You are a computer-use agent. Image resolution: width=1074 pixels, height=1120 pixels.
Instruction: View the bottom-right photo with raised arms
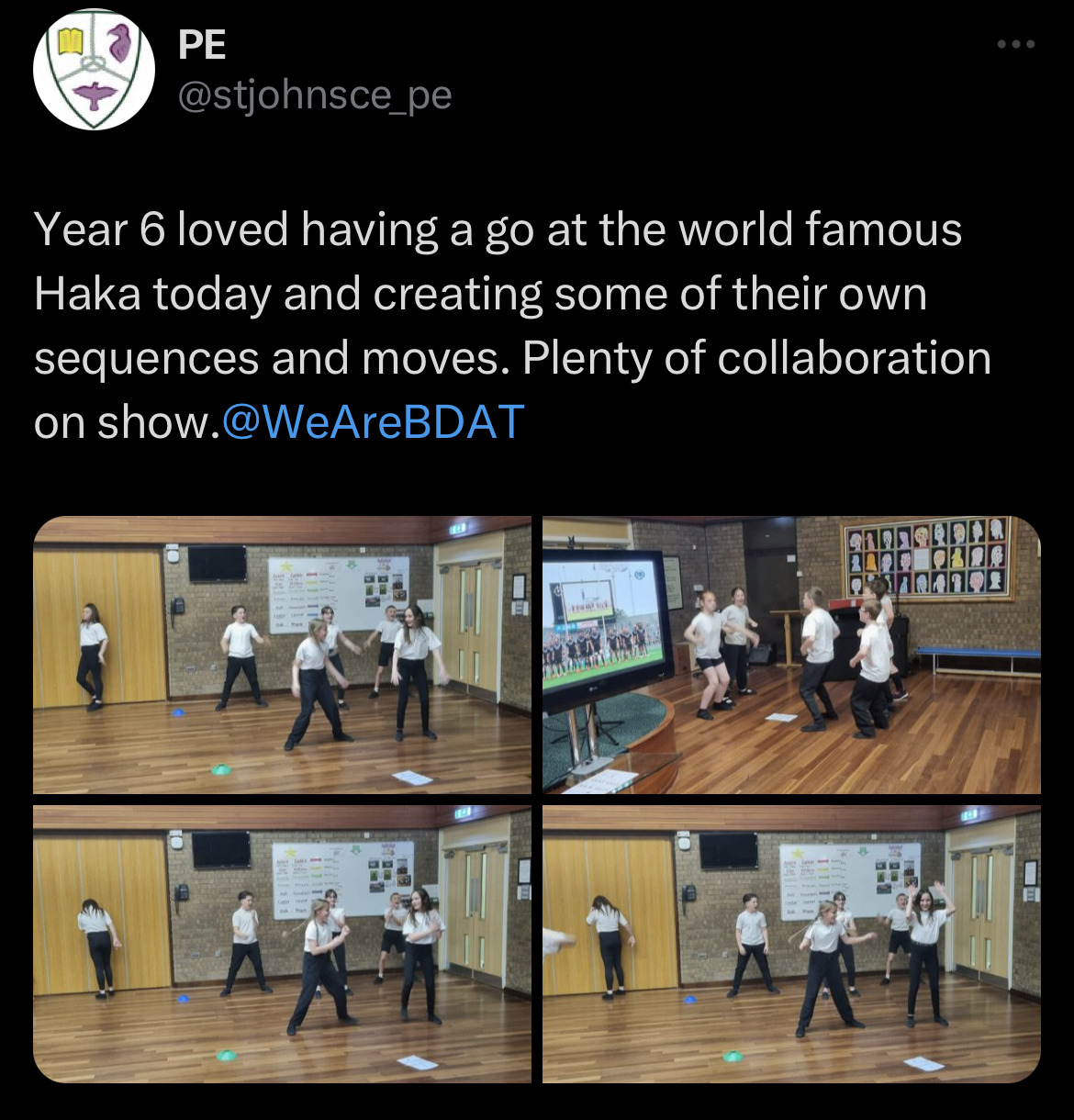point(791,944)
